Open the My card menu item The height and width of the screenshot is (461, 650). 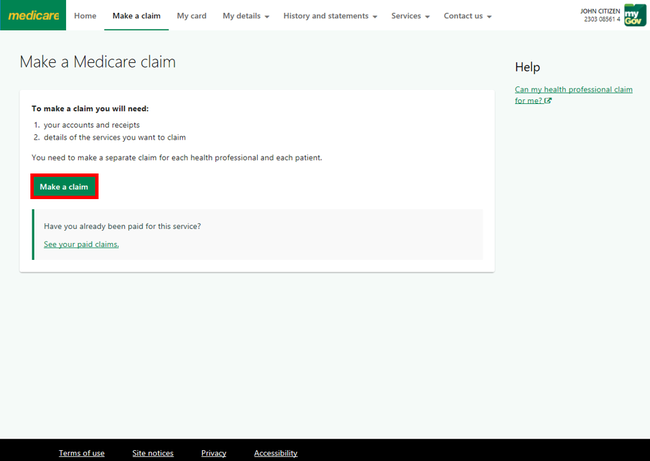192,16
